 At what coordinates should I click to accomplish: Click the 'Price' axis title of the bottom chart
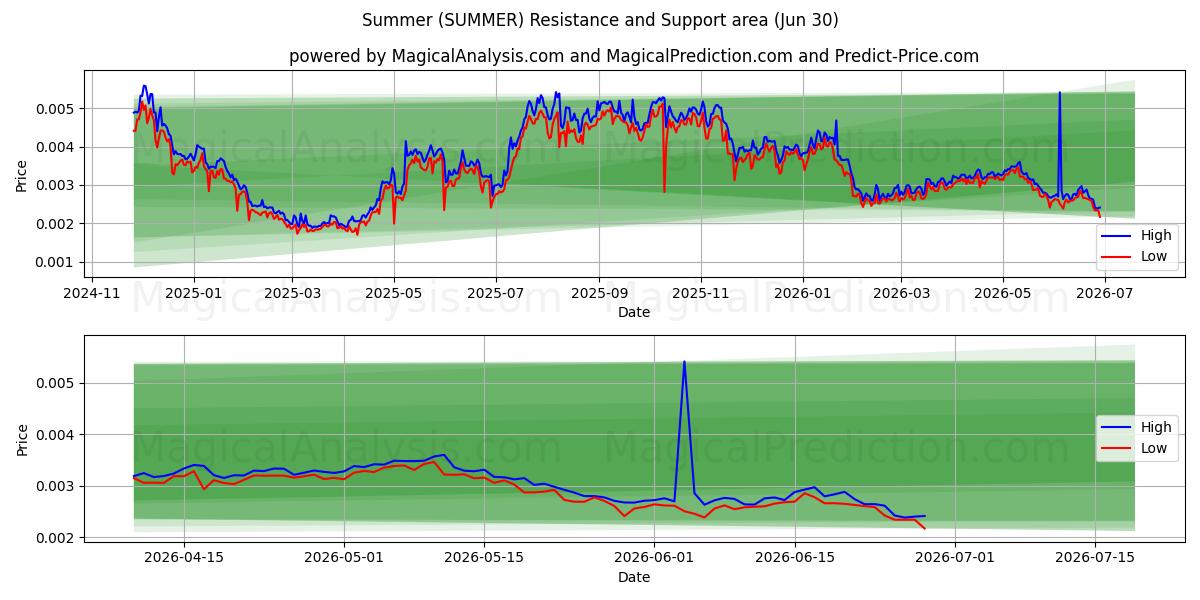pyautogui.click(x=22, y=439)
